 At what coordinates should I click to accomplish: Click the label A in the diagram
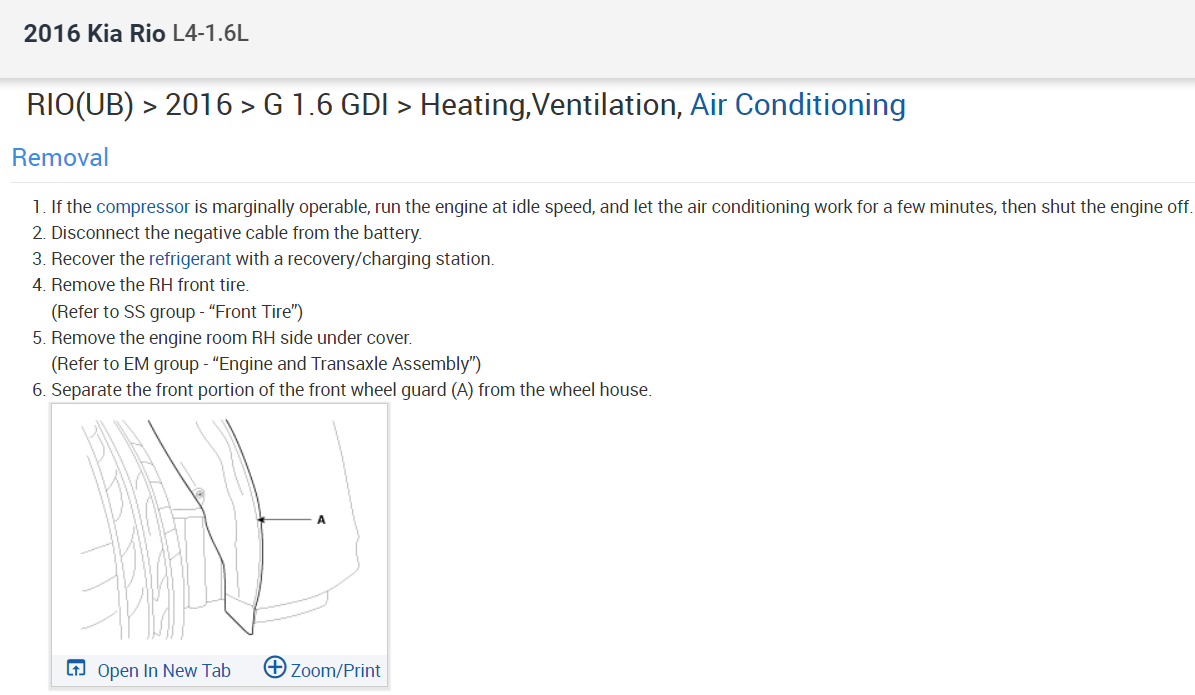pyautogui.click(x=321, y=519)
